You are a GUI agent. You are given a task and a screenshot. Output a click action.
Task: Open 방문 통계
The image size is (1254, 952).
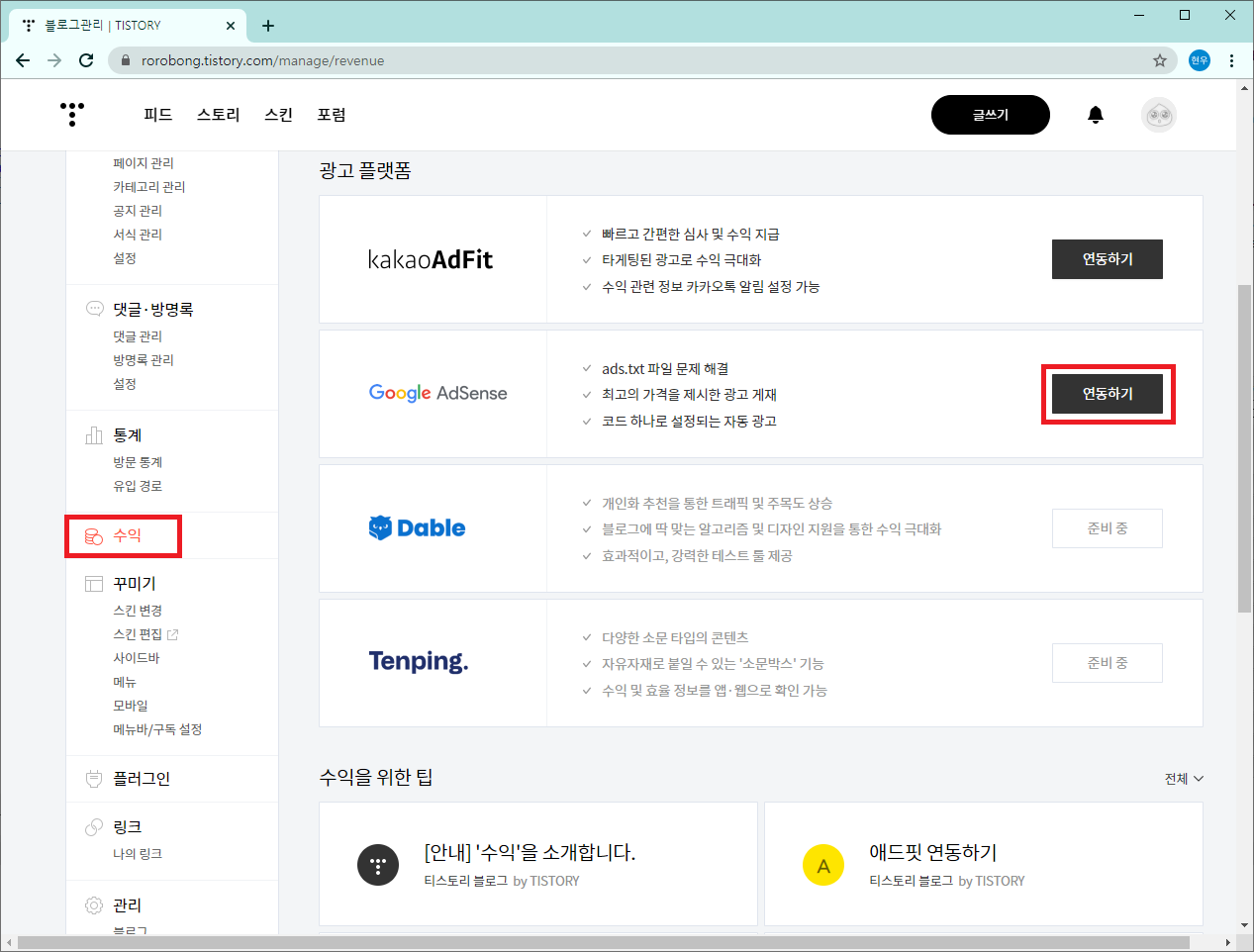click(138, 462)
